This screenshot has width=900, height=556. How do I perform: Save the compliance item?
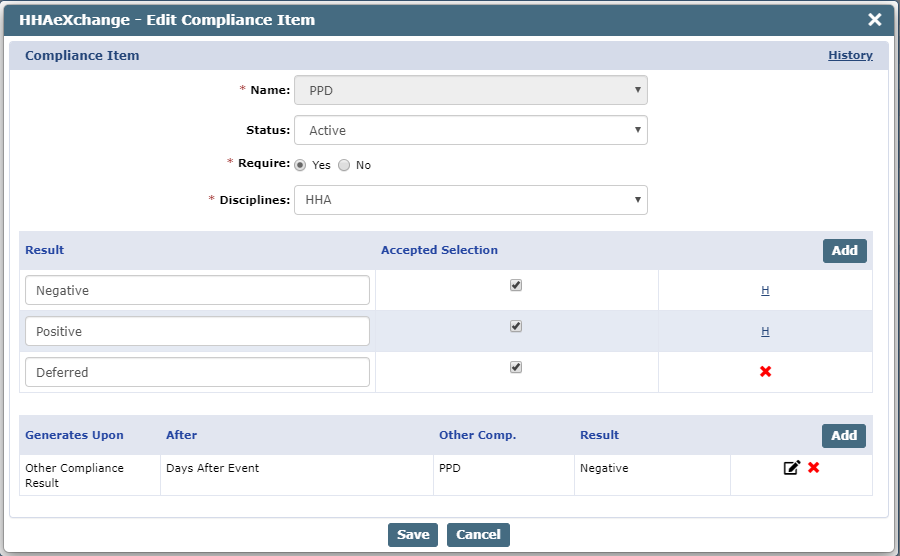[x=413, y=535]
